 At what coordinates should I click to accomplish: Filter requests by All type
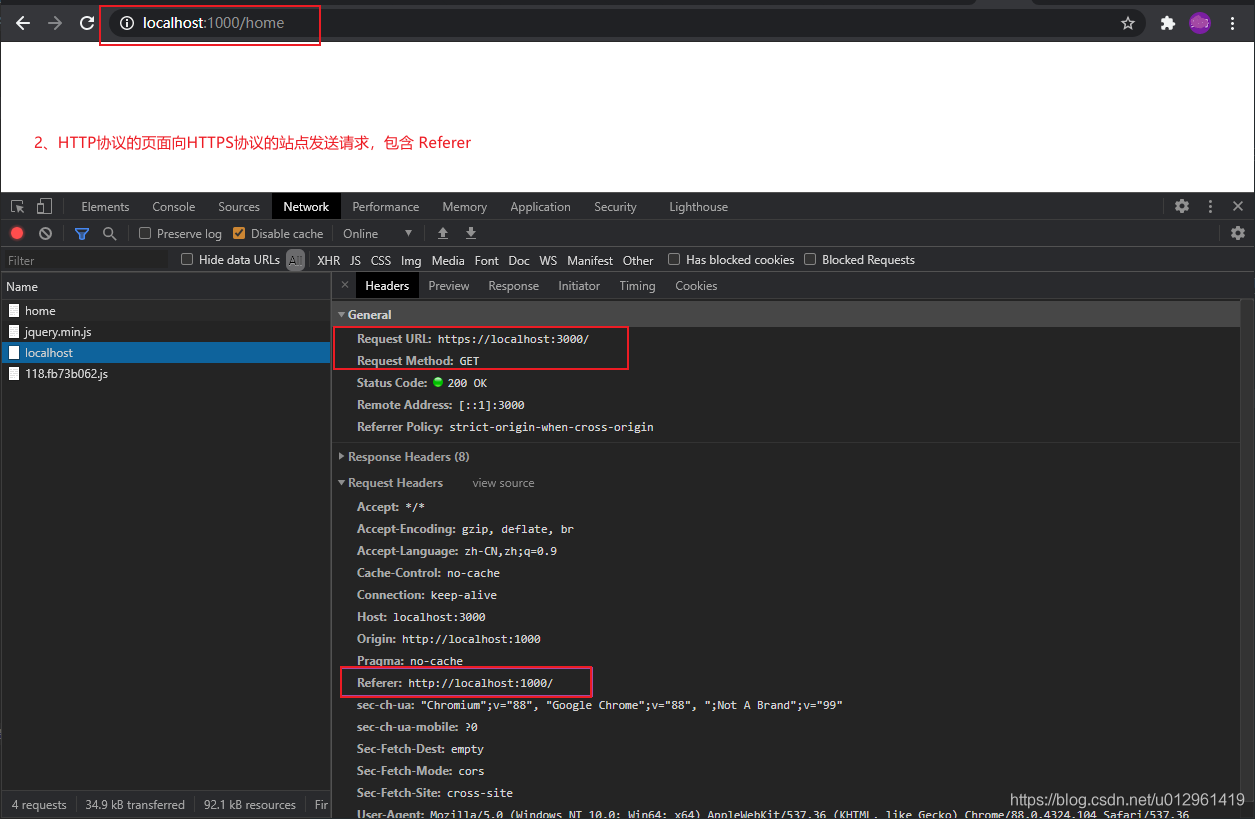click(295, 260)
